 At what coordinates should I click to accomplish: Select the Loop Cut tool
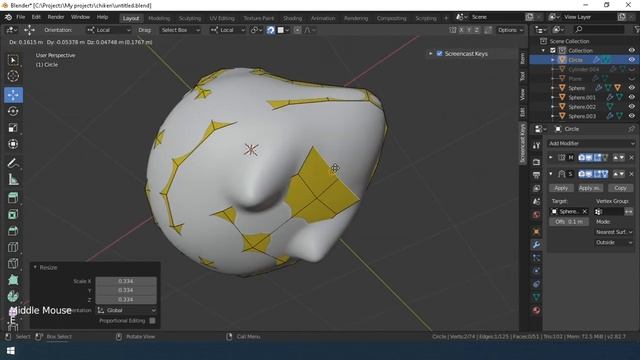[13, 247]
